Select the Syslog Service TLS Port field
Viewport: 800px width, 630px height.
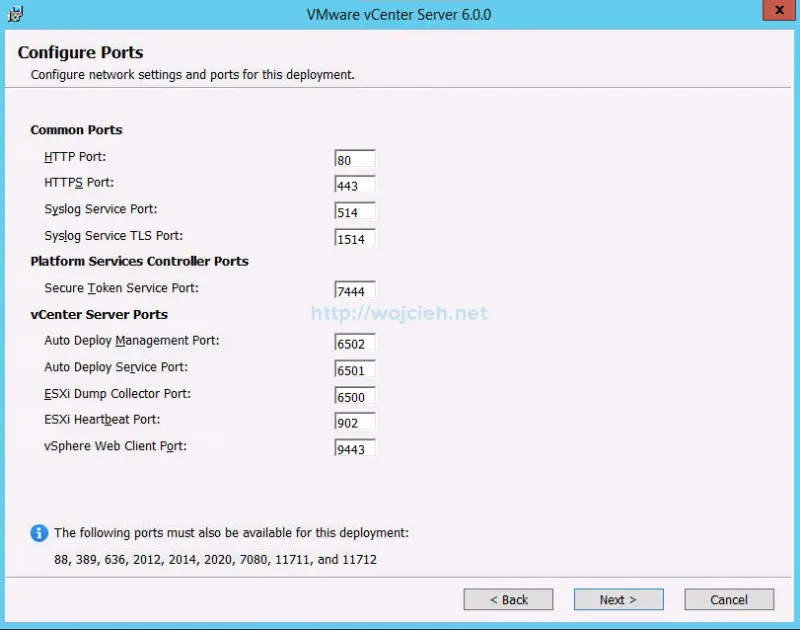(x=355, y=238)
